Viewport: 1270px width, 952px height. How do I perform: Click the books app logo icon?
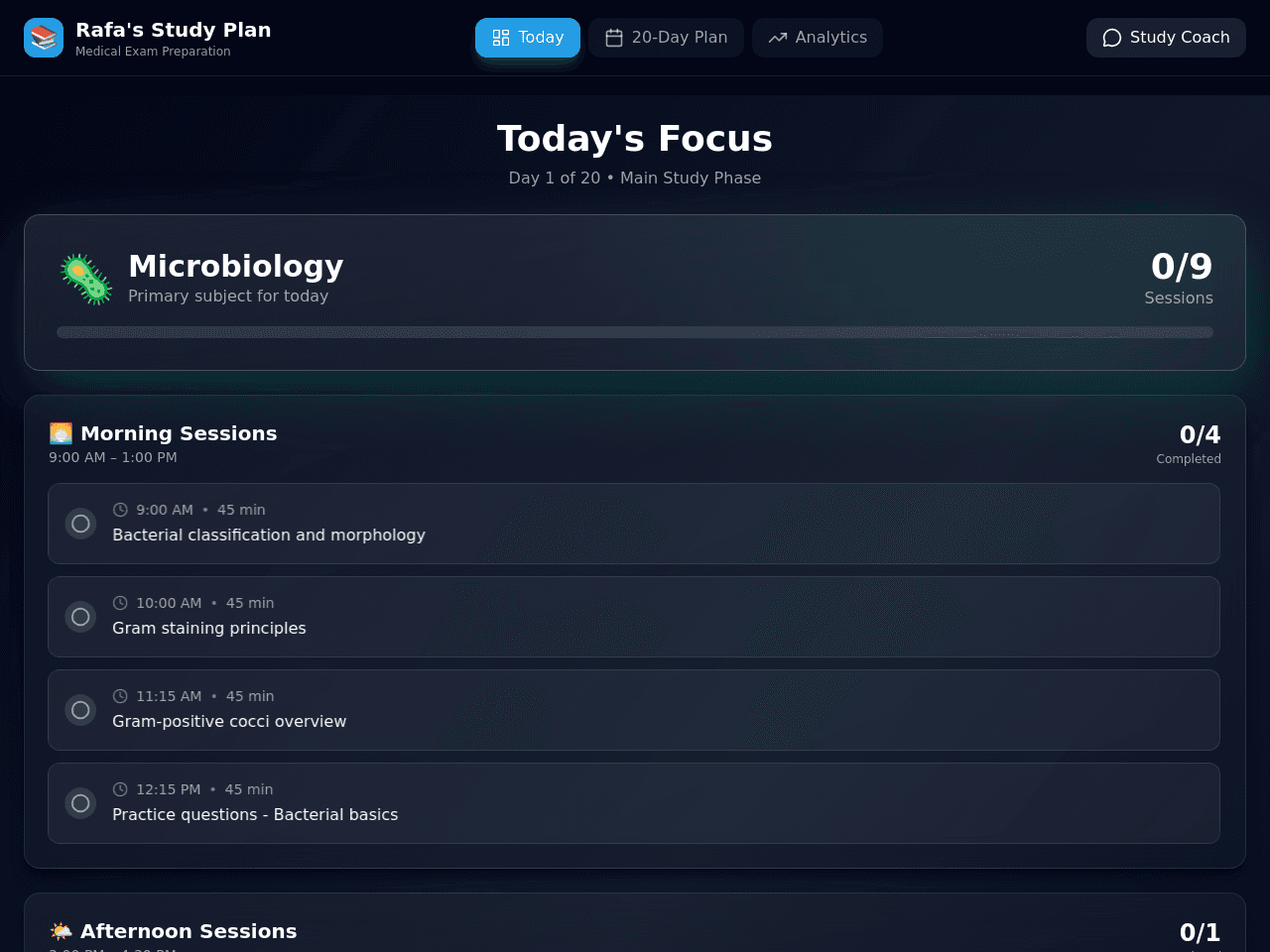44,38
